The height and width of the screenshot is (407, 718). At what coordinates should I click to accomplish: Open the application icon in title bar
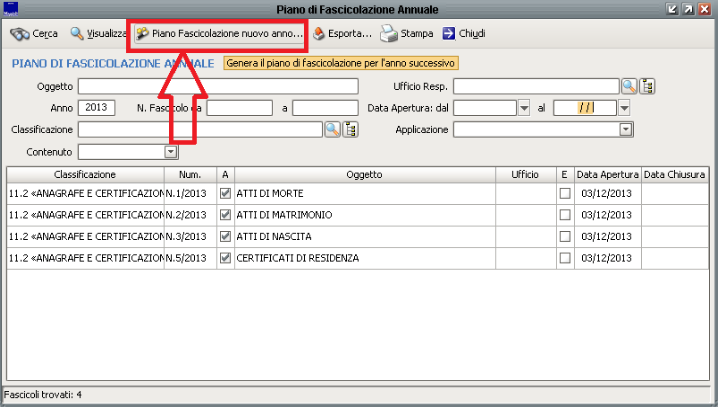[x=10, y=9]
